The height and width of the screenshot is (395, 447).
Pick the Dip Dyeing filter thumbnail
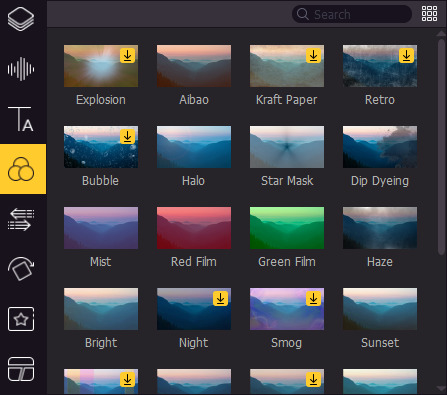[x=380, y=147]
